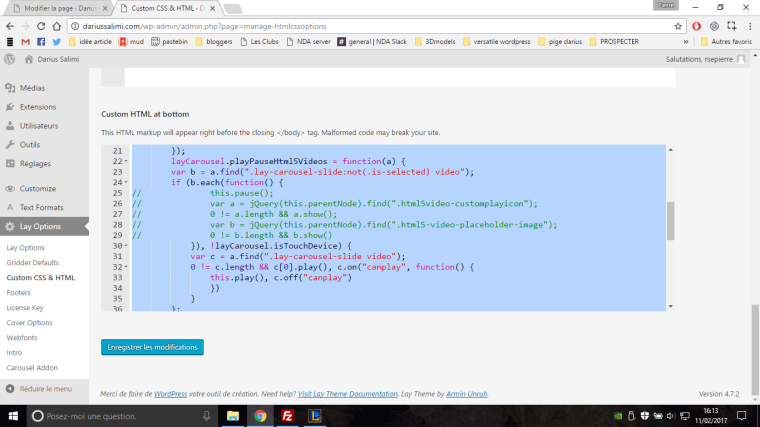Screen dimensions: 760x427
Task: Open the Médias menu in sidebar
Action: [x=32, y=88]
